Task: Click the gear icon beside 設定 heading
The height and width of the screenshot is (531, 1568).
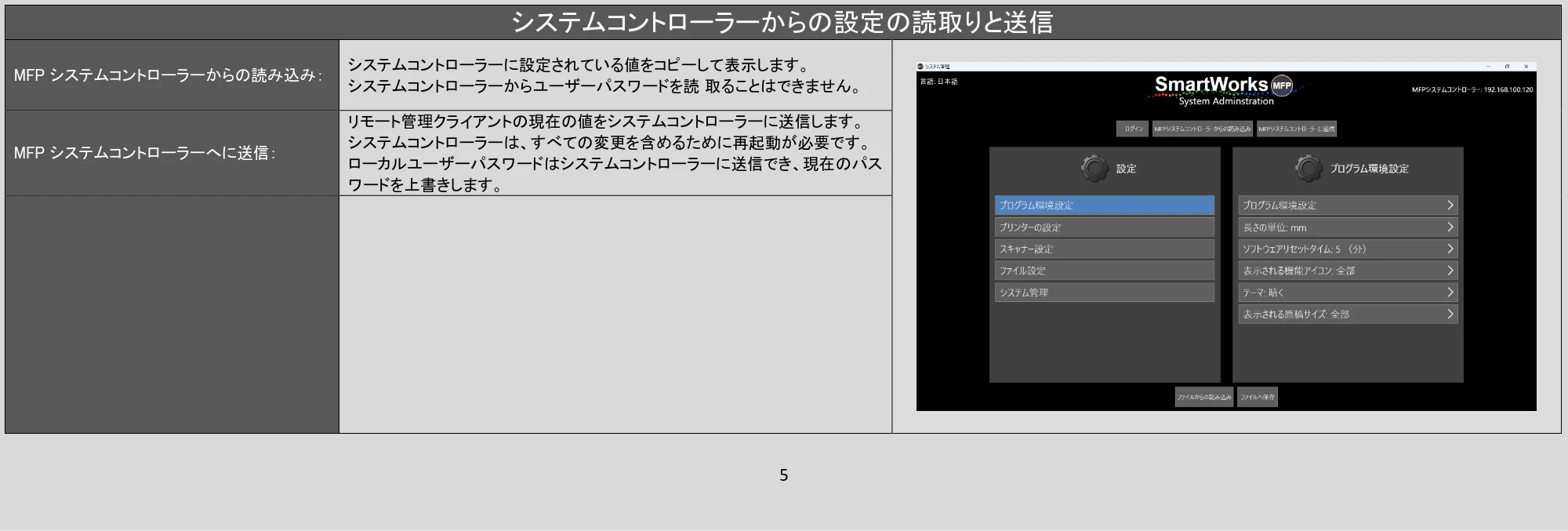Action: click(1094, 168)
